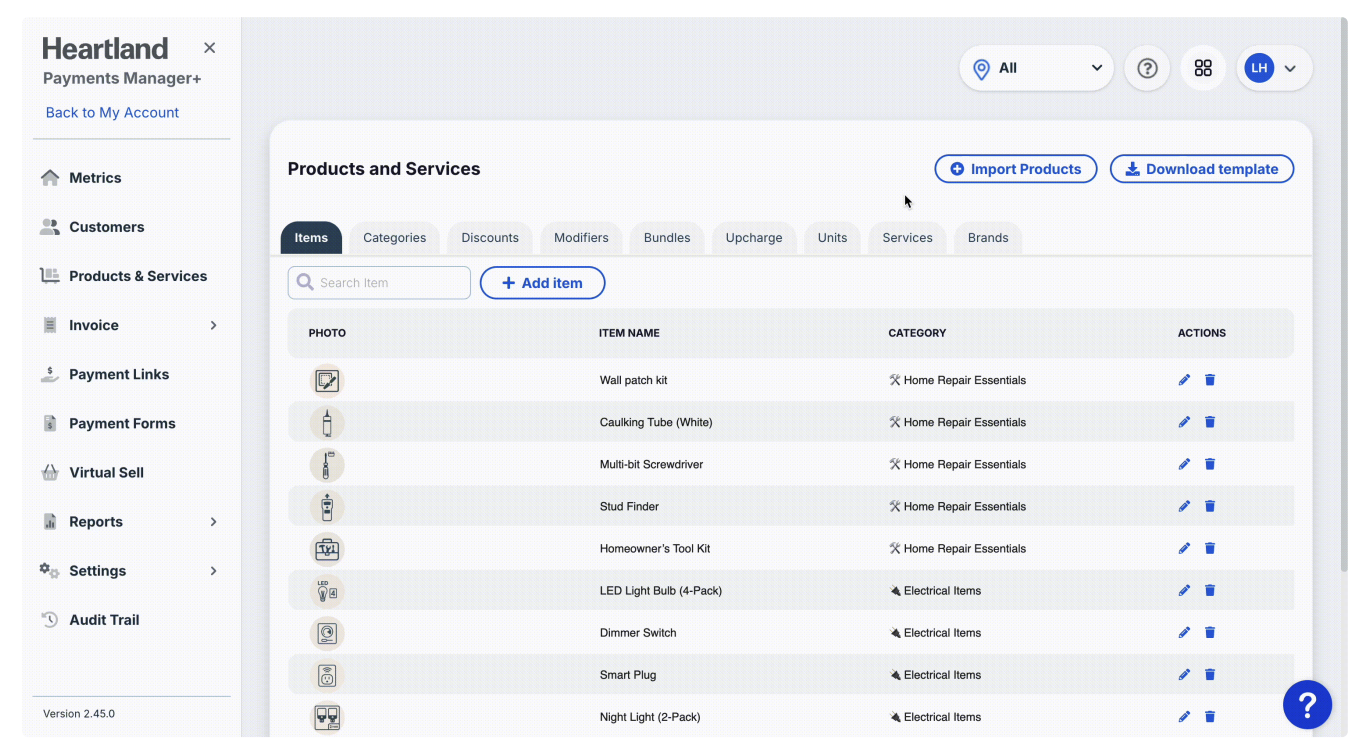Viewport: 1370px width, 756px height.
Task: Edit the Smart Plug item with pencil icon
Action: (x=1184, y=675)
